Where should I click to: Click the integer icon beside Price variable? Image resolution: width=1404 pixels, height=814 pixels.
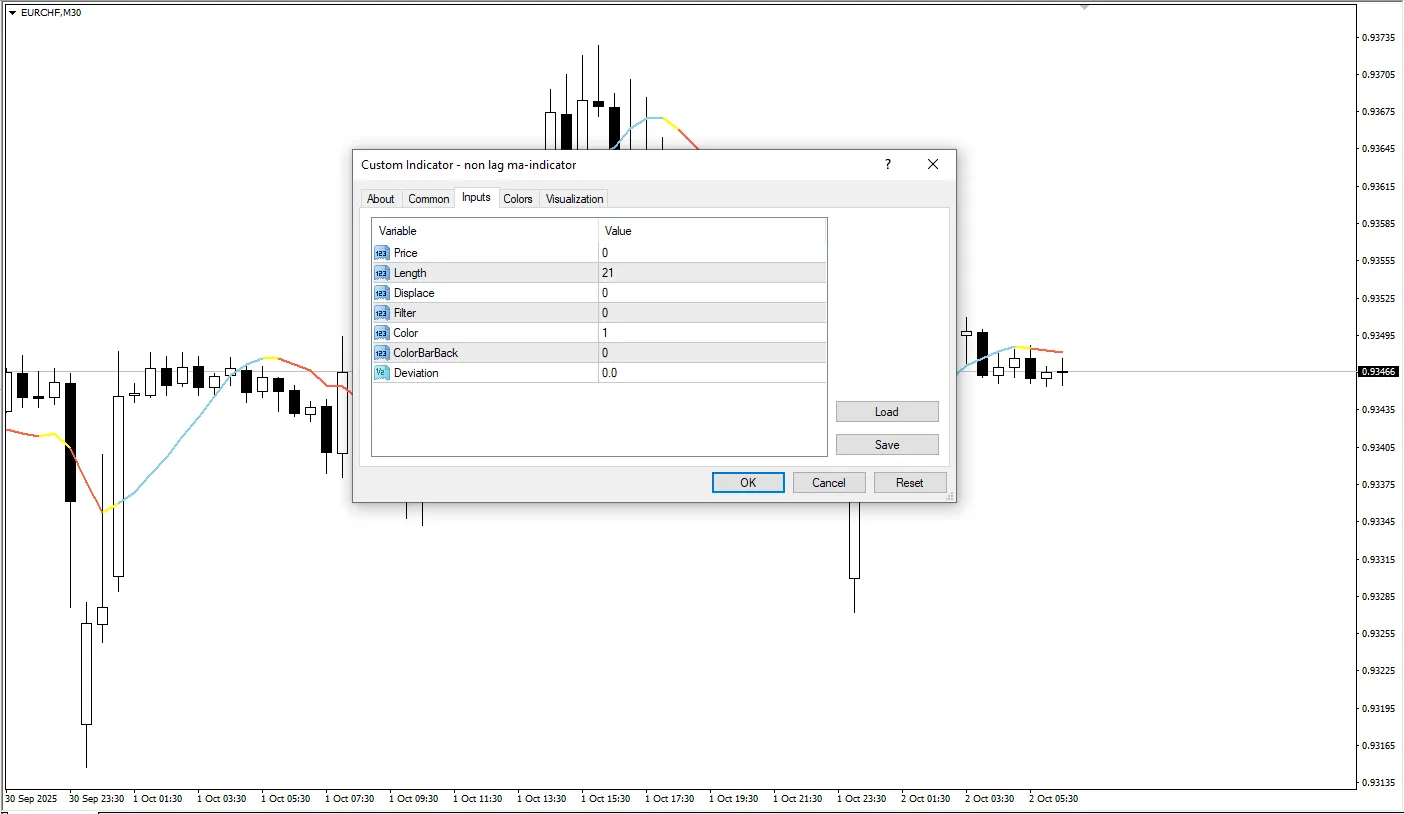pyautogui.click(x=381, y=253)
